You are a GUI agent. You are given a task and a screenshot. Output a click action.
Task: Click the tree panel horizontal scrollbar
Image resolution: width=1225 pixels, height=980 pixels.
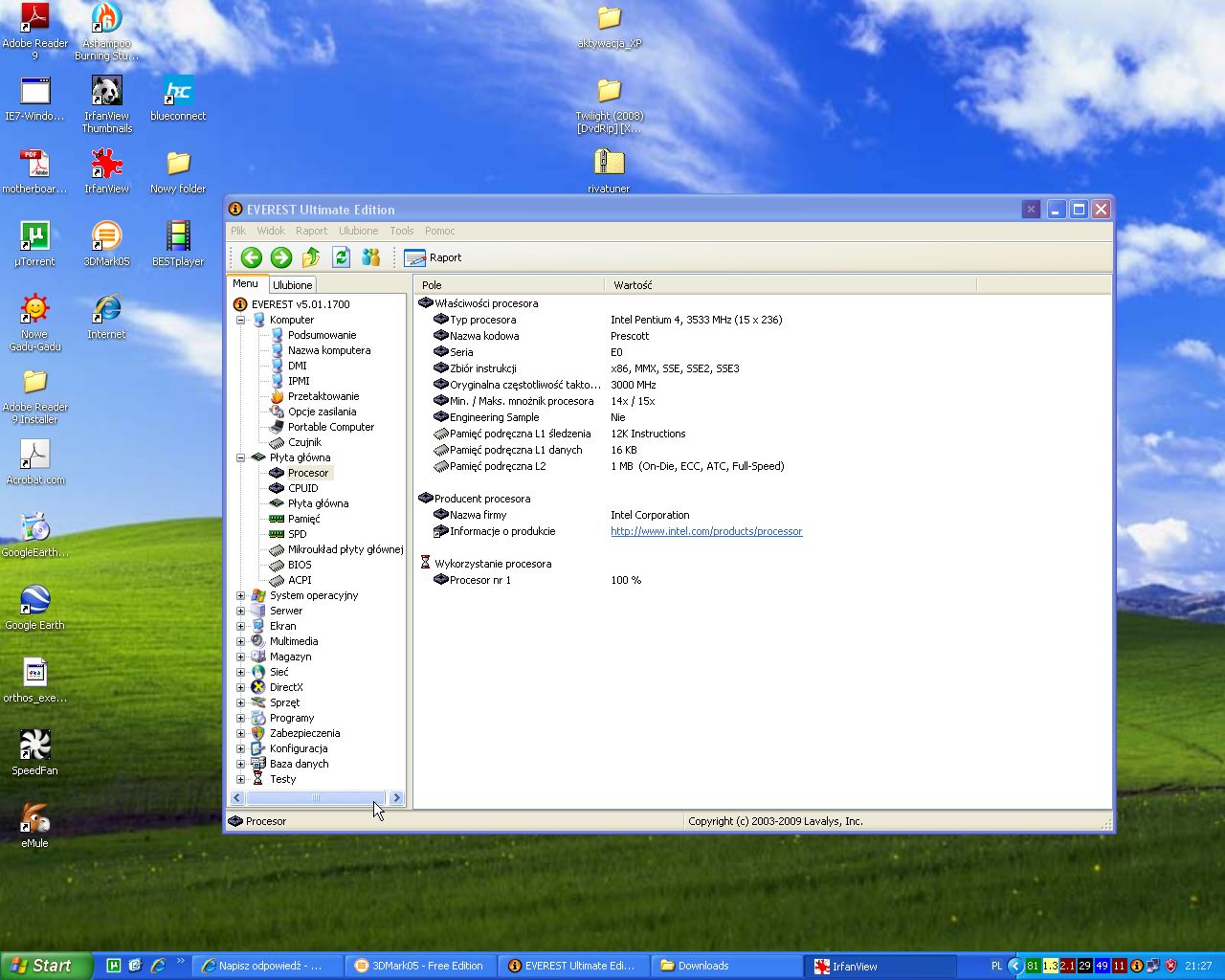pos(316,798)
